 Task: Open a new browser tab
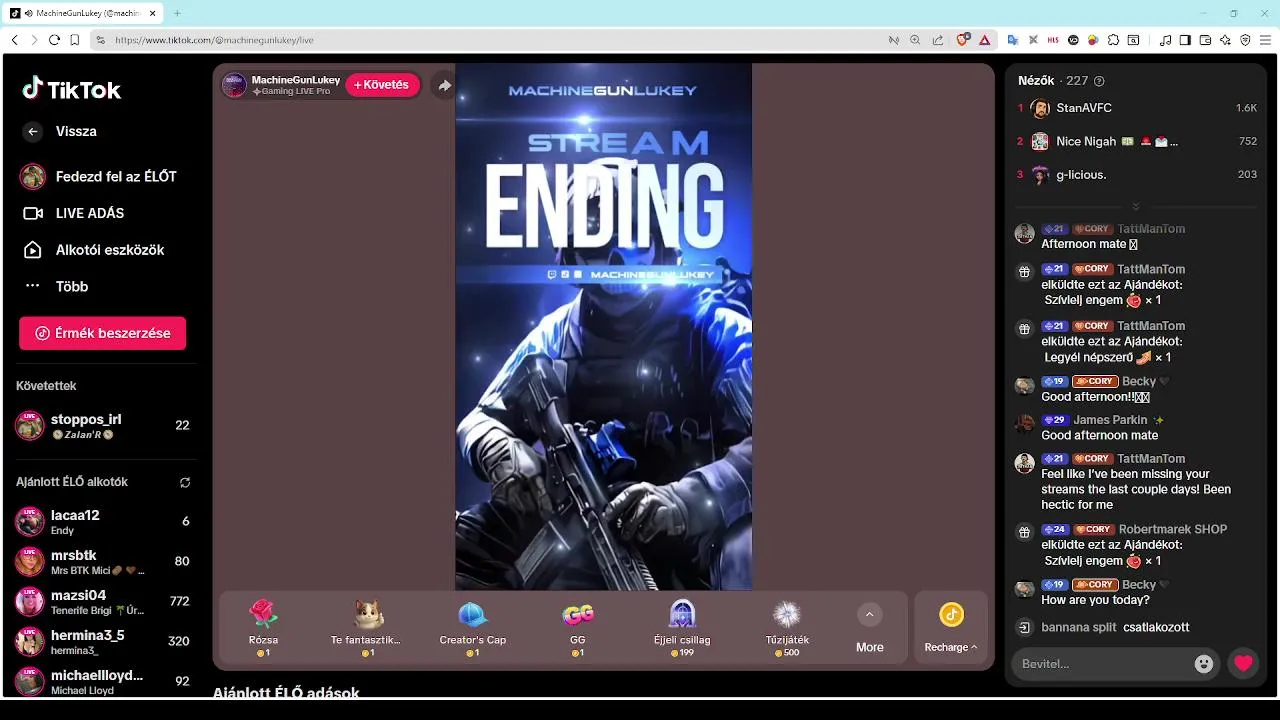pos(177,13)
